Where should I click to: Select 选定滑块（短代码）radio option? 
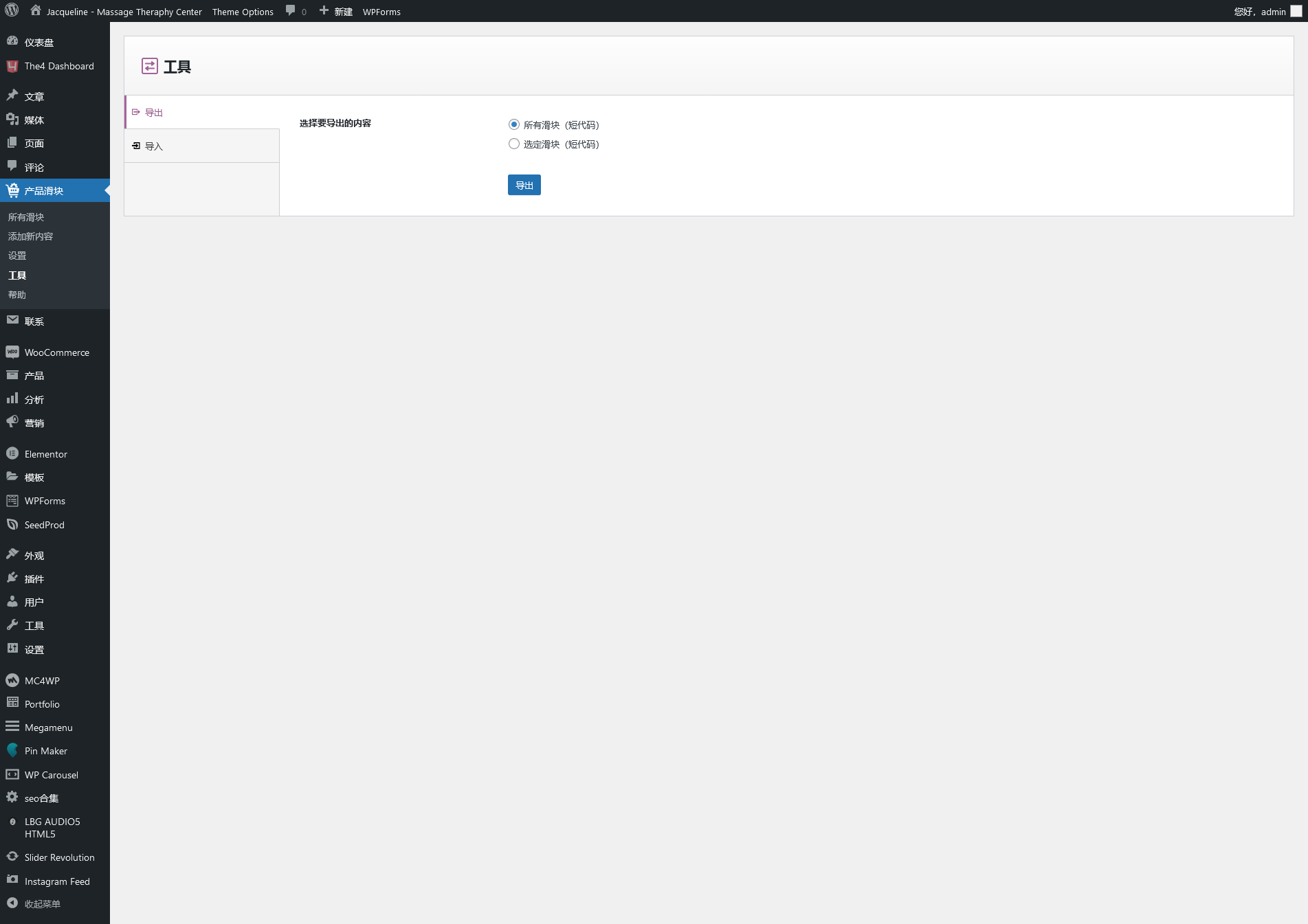(514, 144)
